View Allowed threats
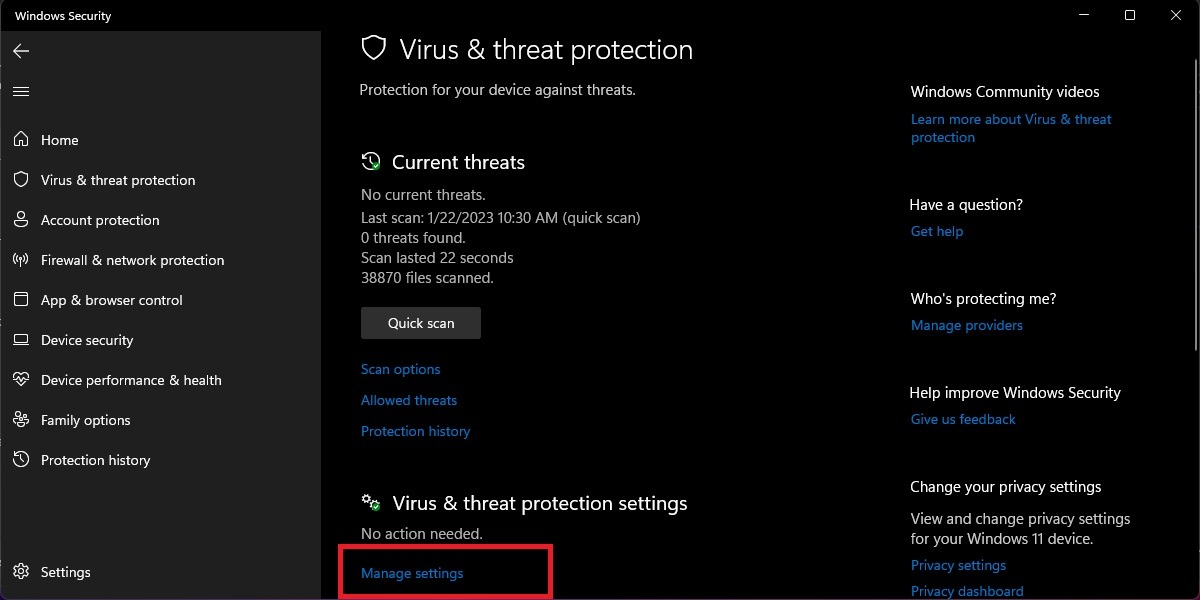 [x=408, y=400]
